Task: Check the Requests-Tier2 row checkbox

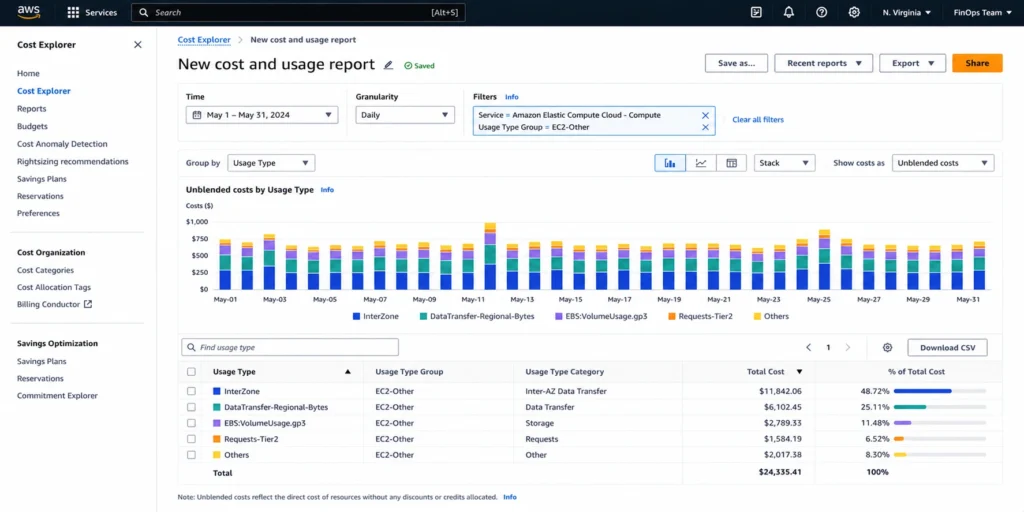Action: coord(191,439)
